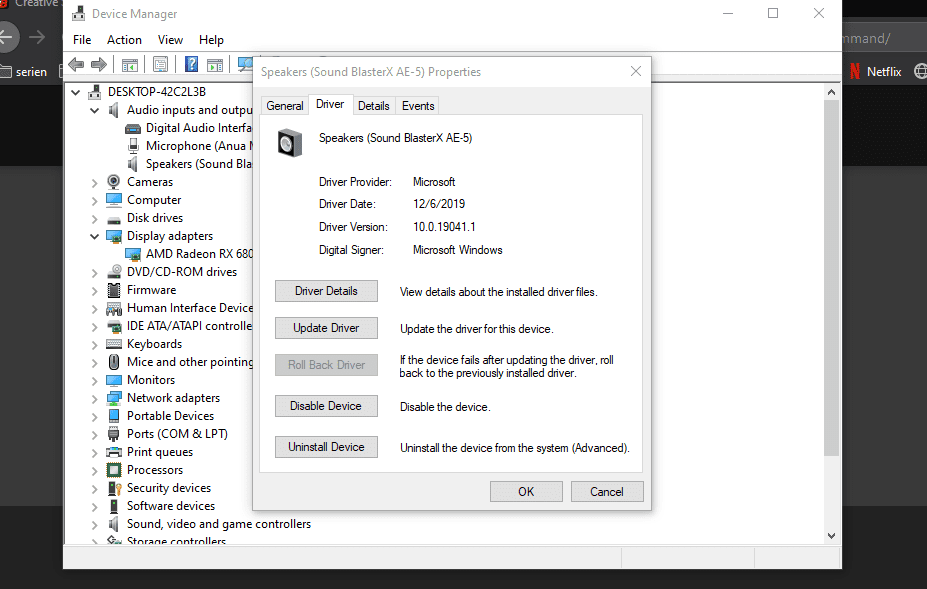Viewport: 927px width, 589px height.
Task: Select IDE ATA/ATAPI controllers category
Action: click(x=190, y=326)
